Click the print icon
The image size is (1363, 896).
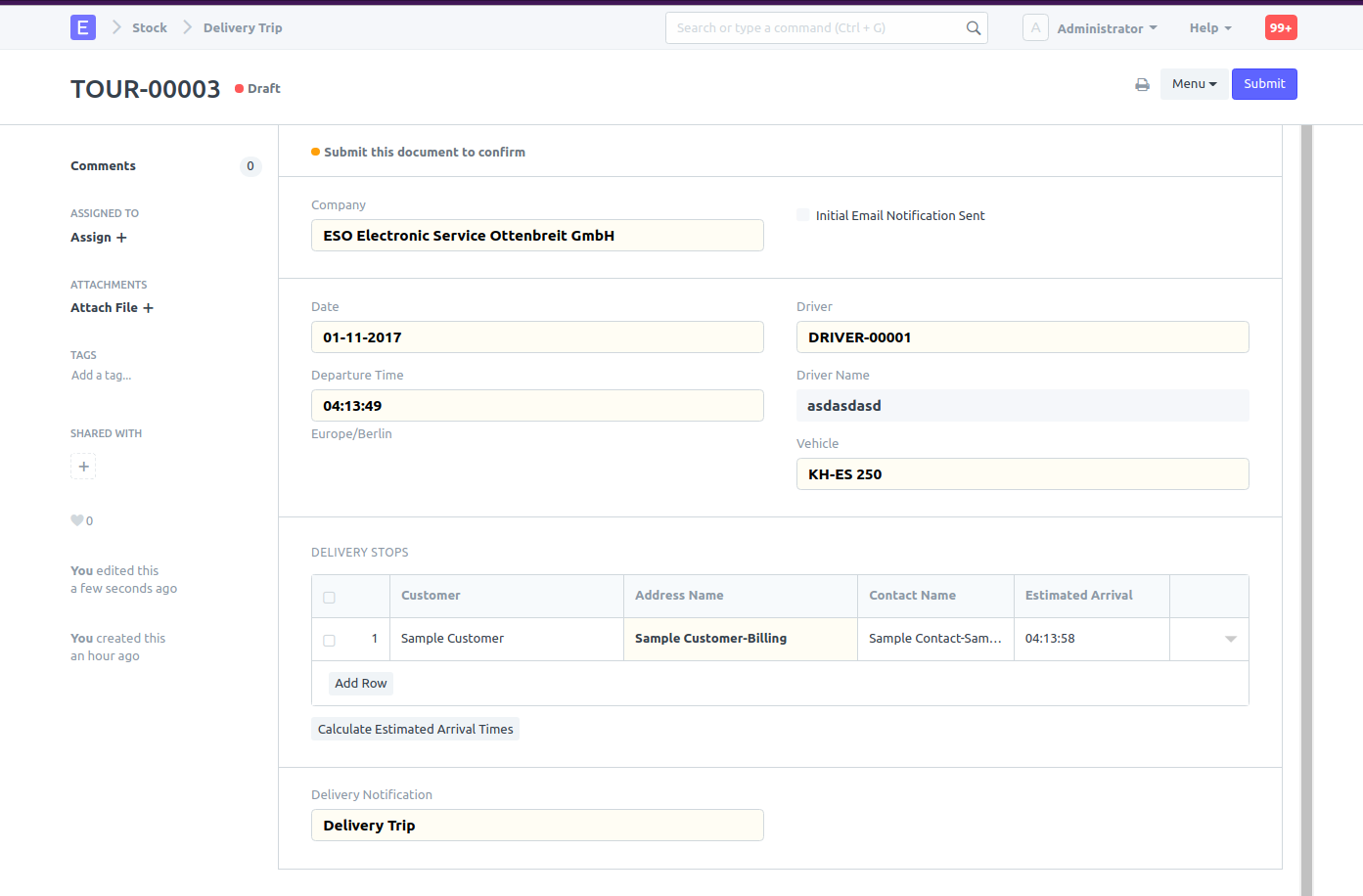[x=1142, y=84]
